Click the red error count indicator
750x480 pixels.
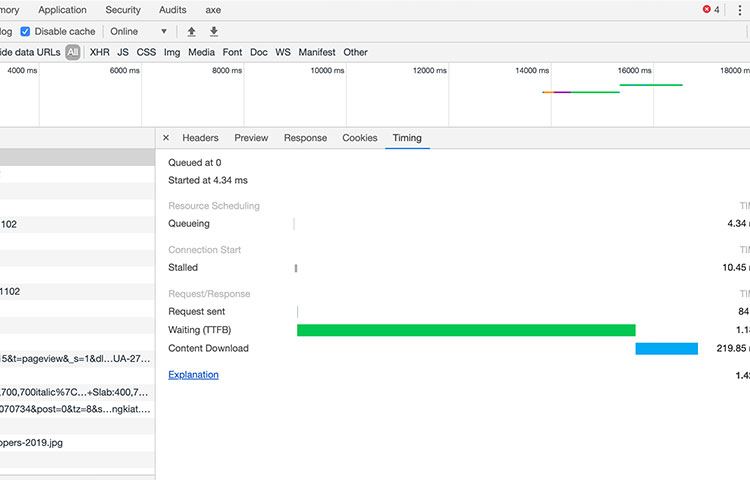tap(710, 10)
